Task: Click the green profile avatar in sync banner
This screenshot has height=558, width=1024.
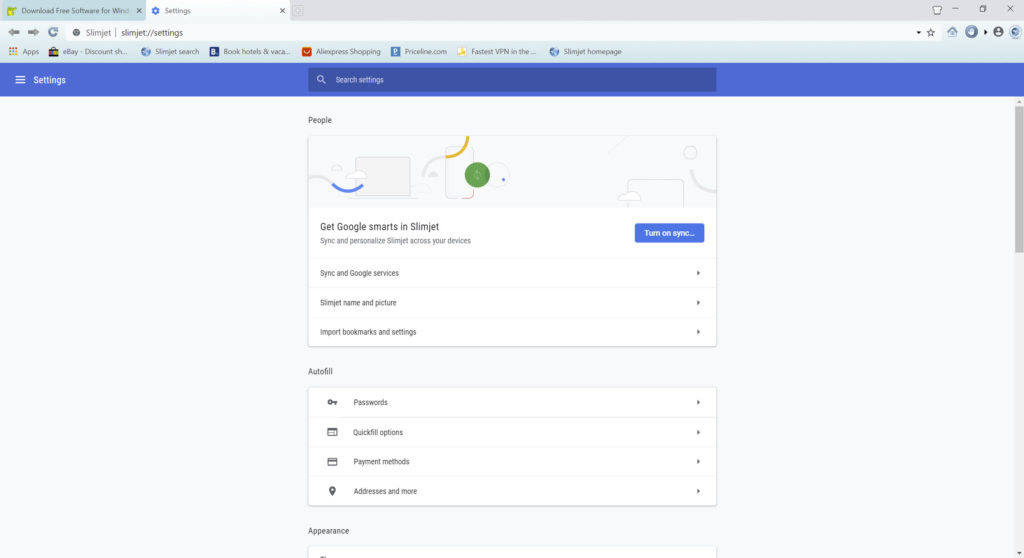Action: [477, 174]
